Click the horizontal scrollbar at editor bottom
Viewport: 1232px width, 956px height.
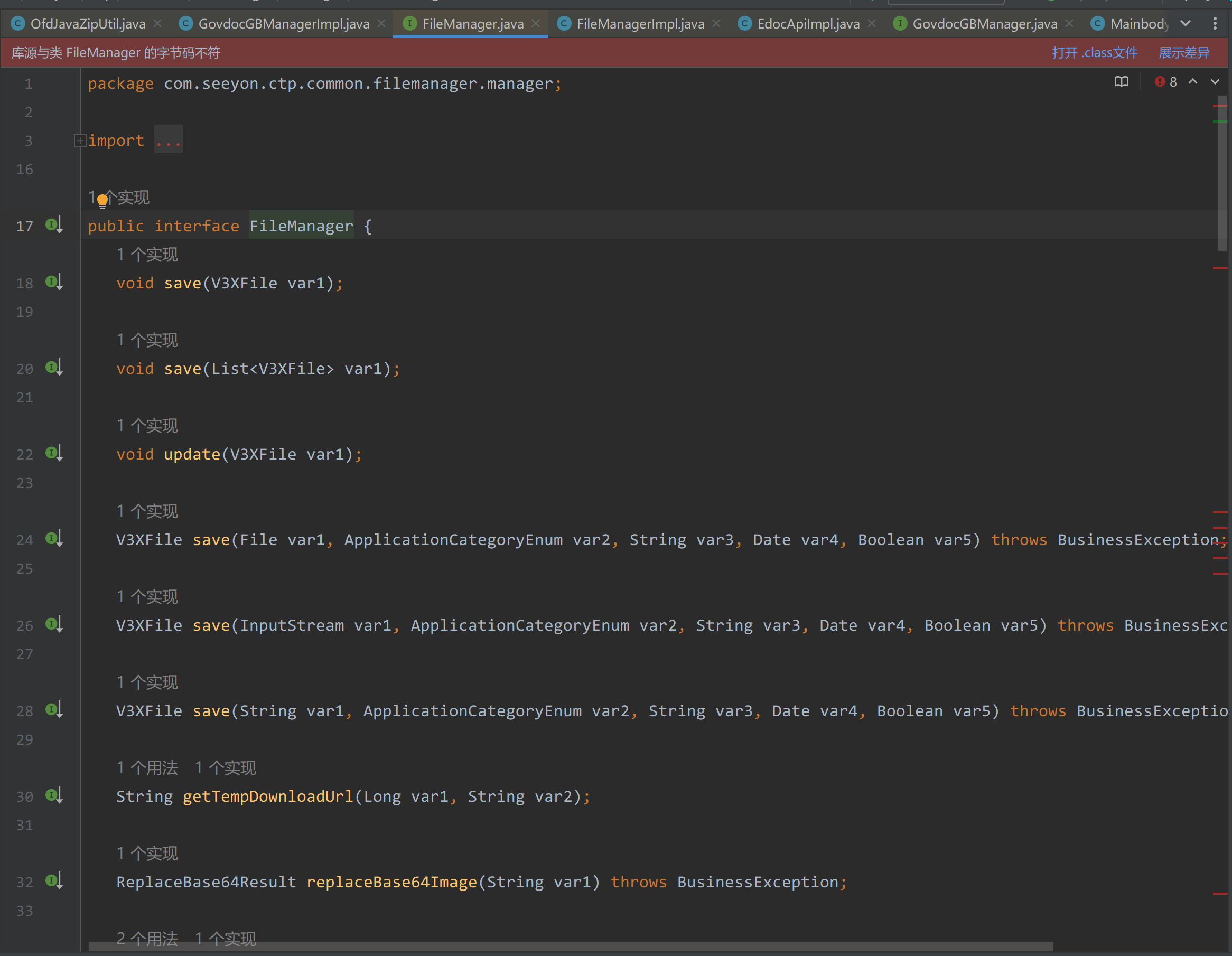click(x=570, y=946)
